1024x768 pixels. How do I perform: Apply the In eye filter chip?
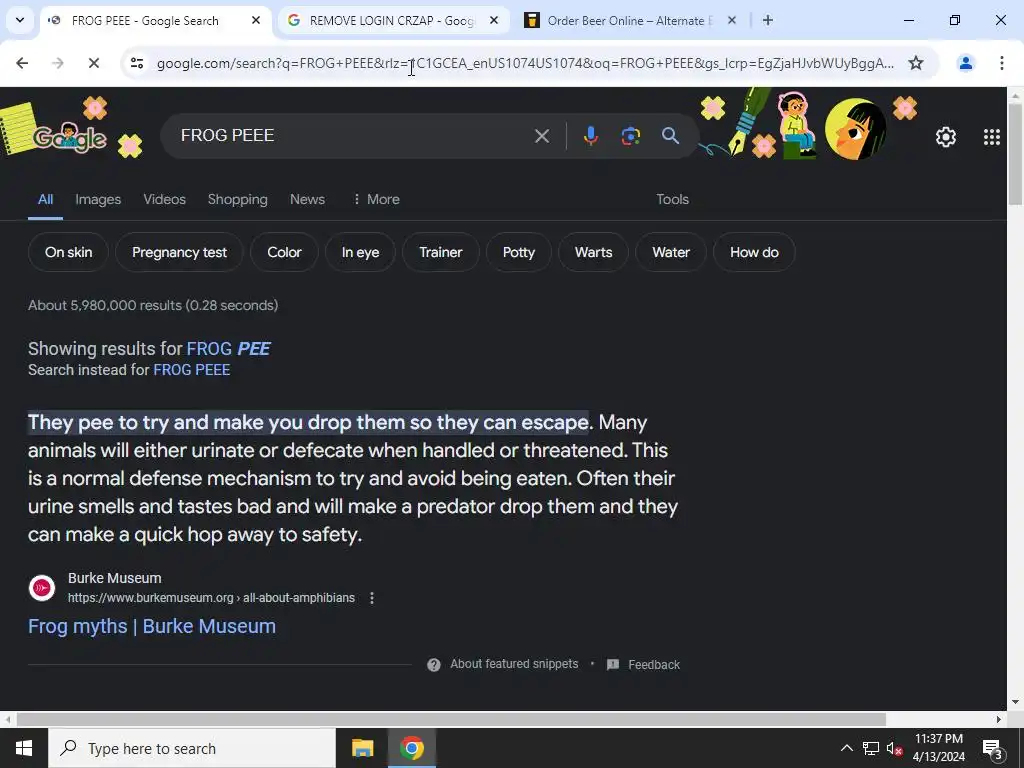[x=360, y=252]
